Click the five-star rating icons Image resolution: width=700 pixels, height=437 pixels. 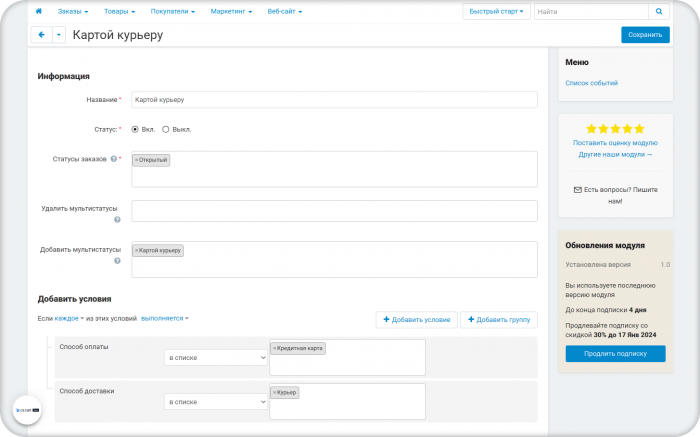coord(615,129)
